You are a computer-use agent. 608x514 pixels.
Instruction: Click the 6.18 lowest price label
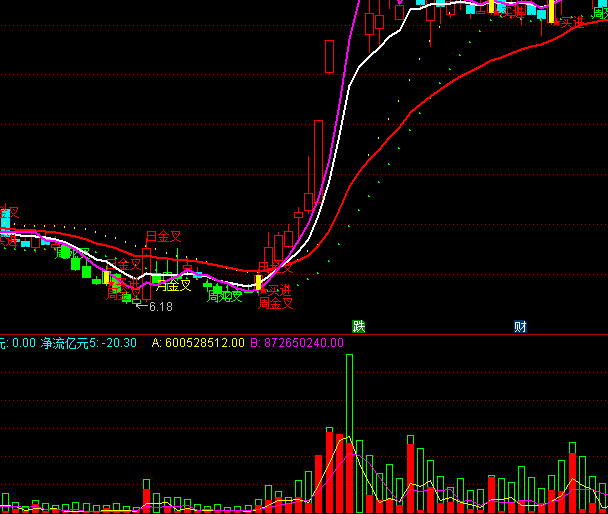[x=160, y=307]
